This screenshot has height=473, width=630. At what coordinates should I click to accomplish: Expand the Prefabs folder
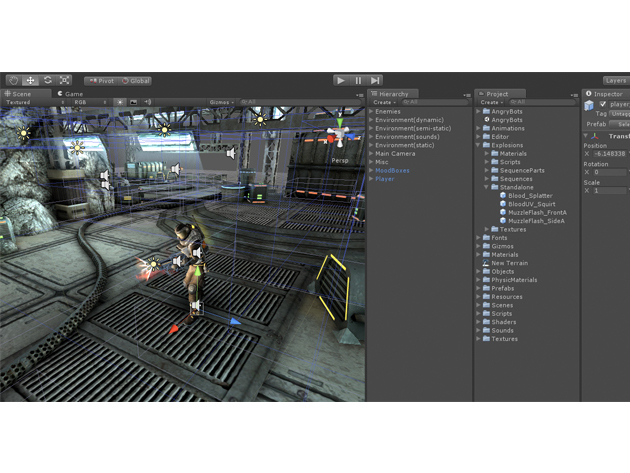(x=478, y=288)
